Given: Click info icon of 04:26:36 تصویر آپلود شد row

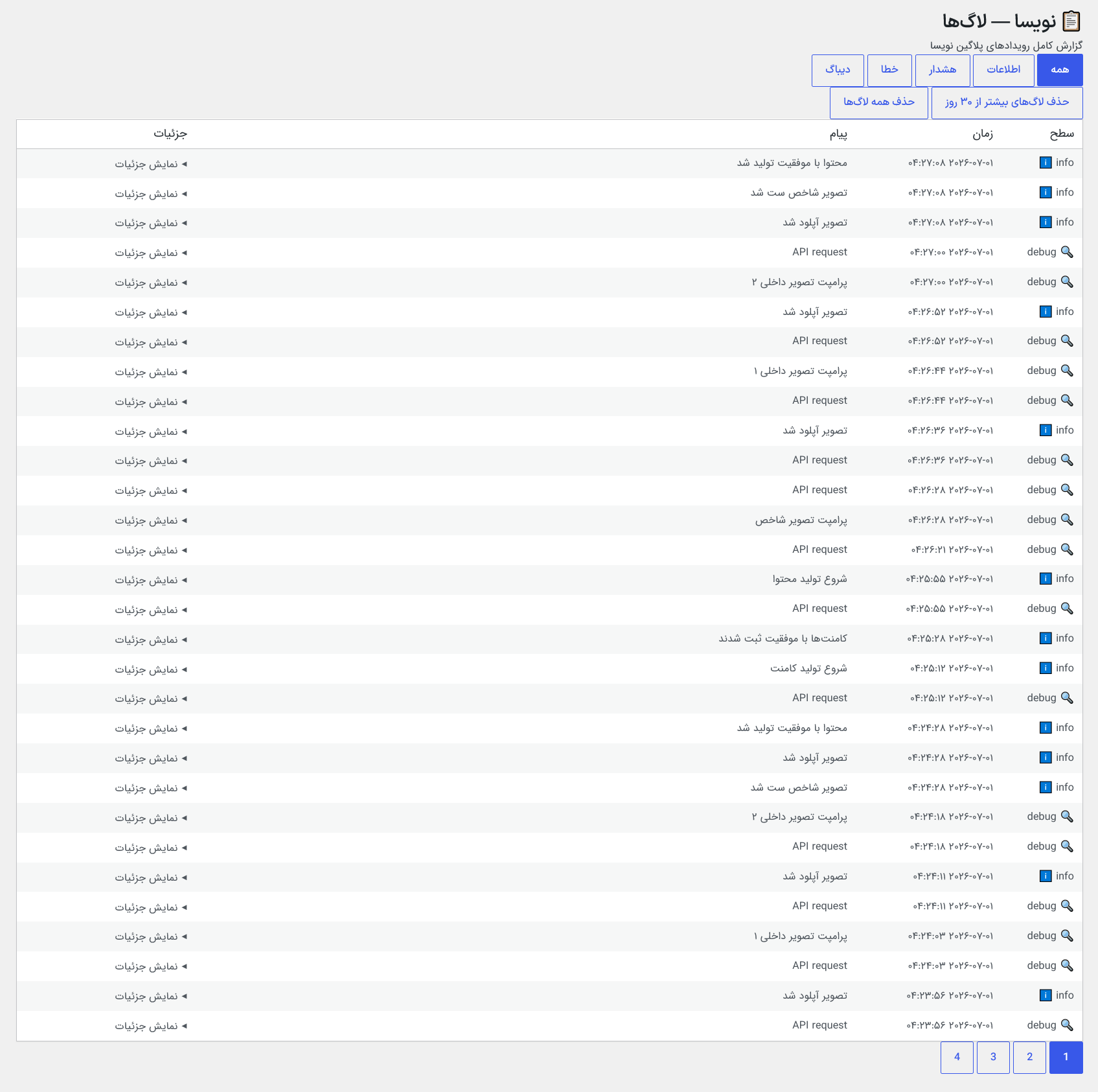Looking at the screenshot, I should point(1046,430).
